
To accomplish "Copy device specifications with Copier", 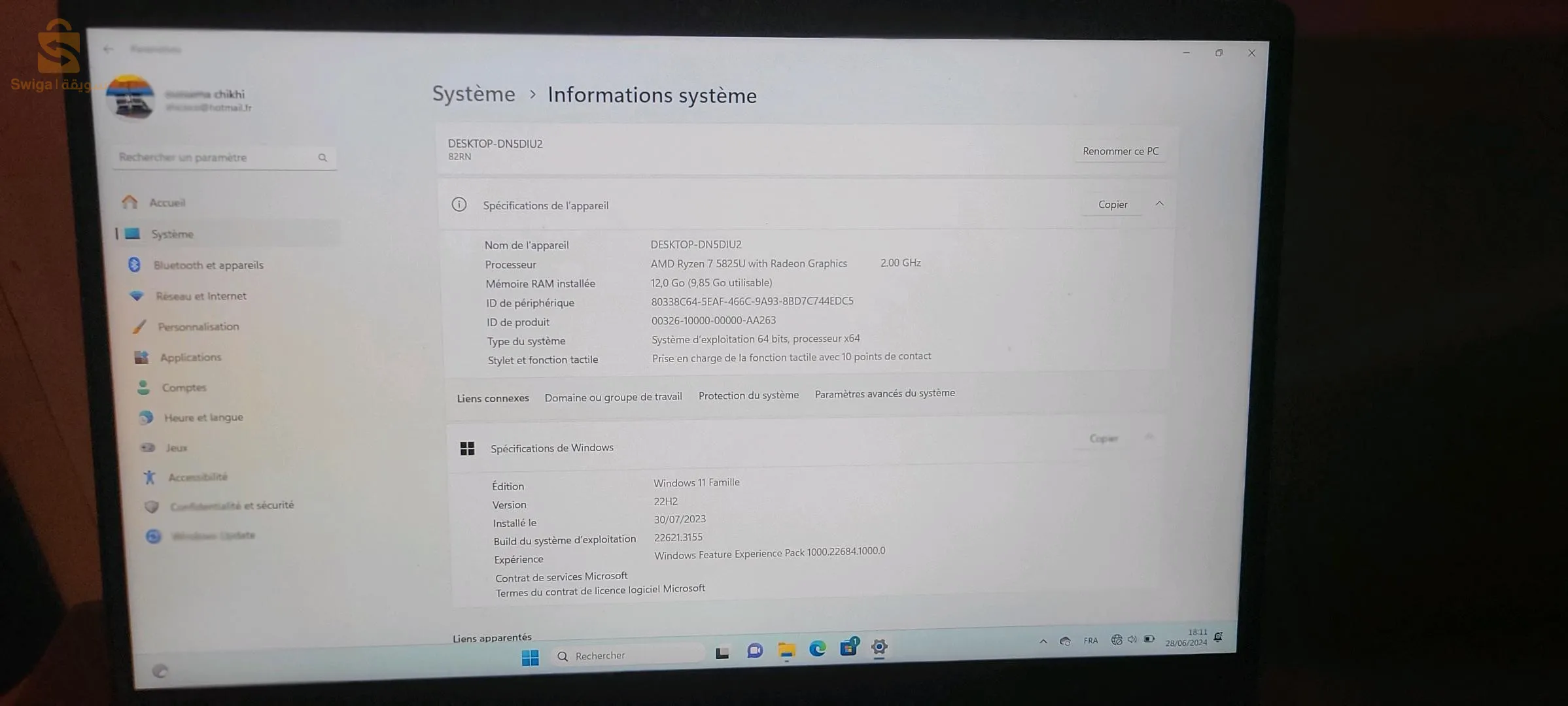I will tap(1112, 205).
